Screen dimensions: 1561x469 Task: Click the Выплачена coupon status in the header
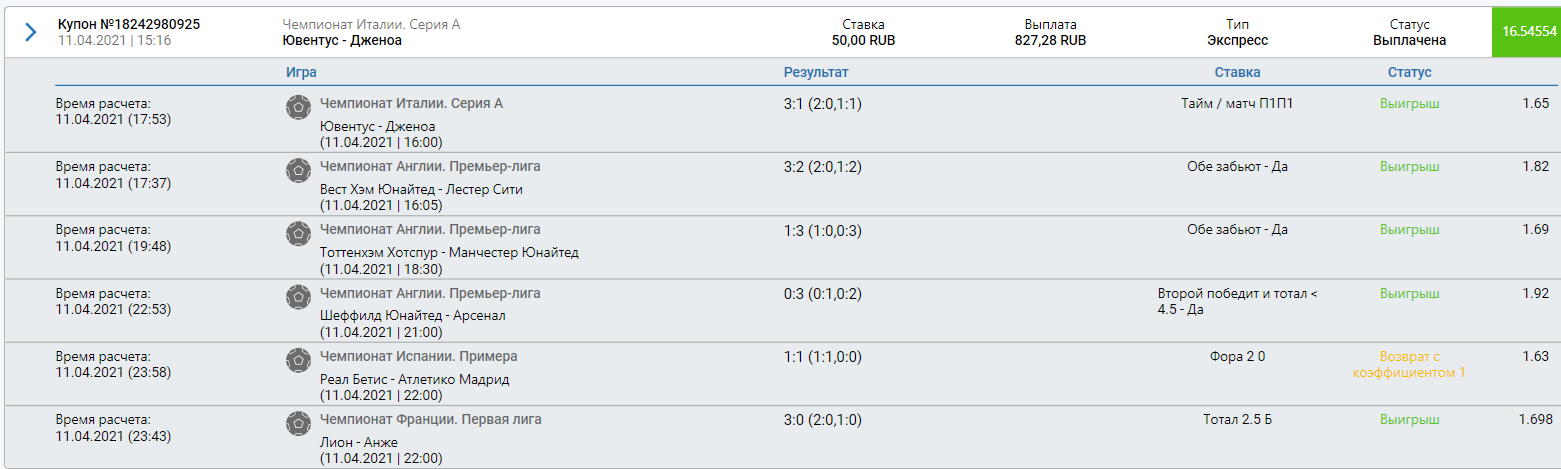[1410, 41]
